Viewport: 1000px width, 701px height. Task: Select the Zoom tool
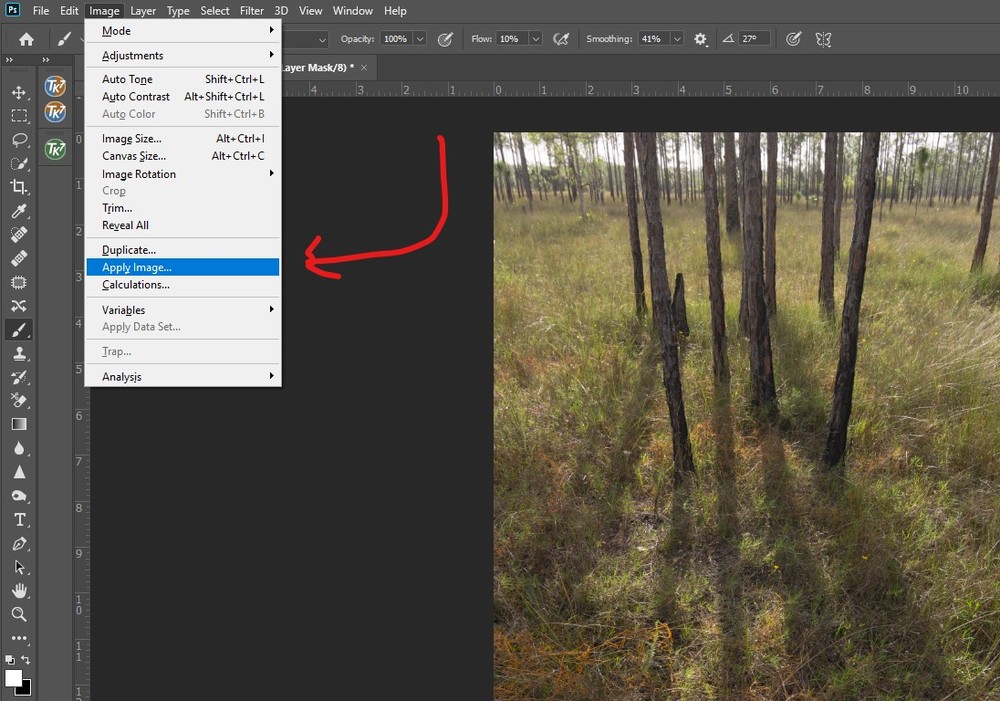tap(19, 614)
